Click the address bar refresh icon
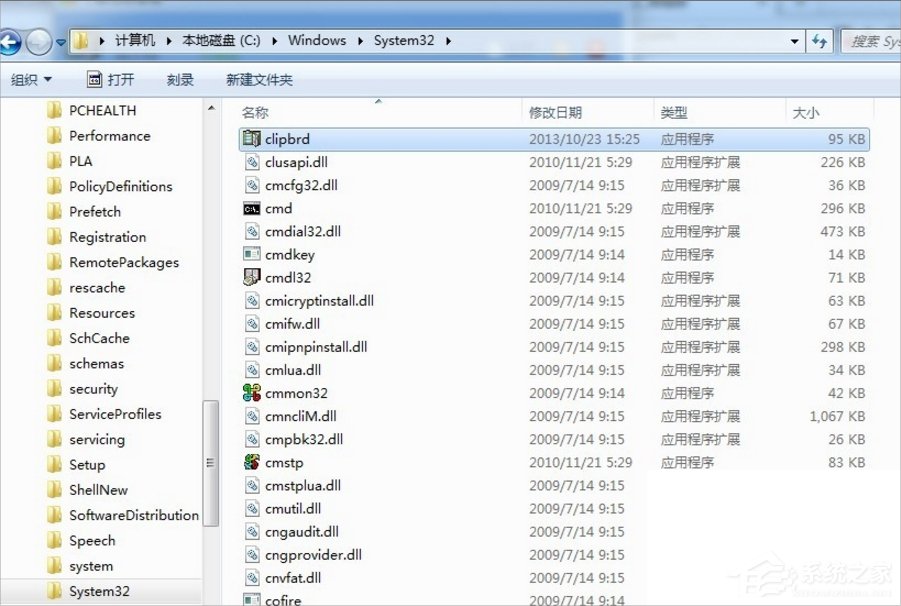The image size is (901, 606). (819, 40)
